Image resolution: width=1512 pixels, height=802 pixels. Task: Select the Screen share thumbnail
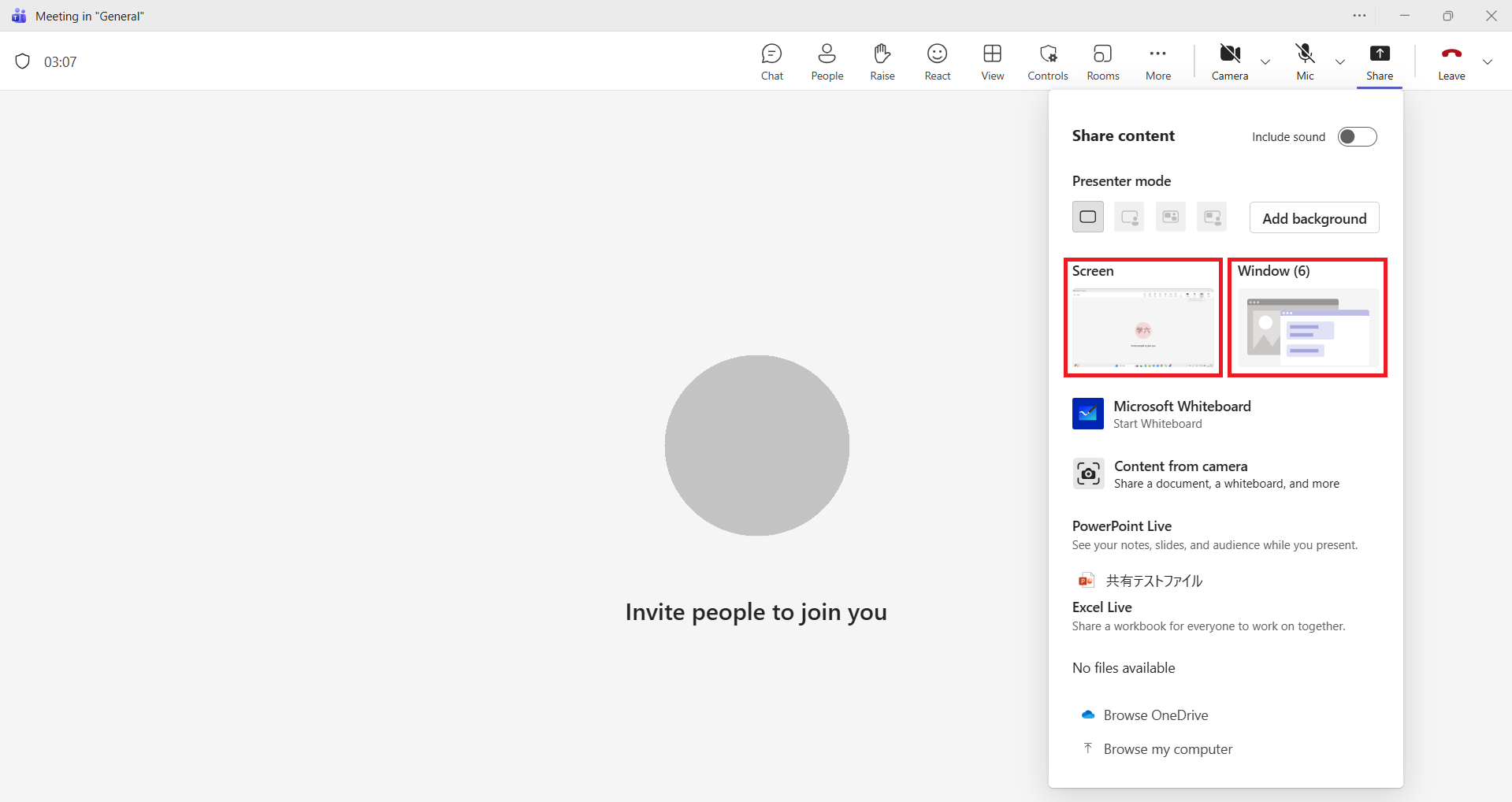point(1142,326)
